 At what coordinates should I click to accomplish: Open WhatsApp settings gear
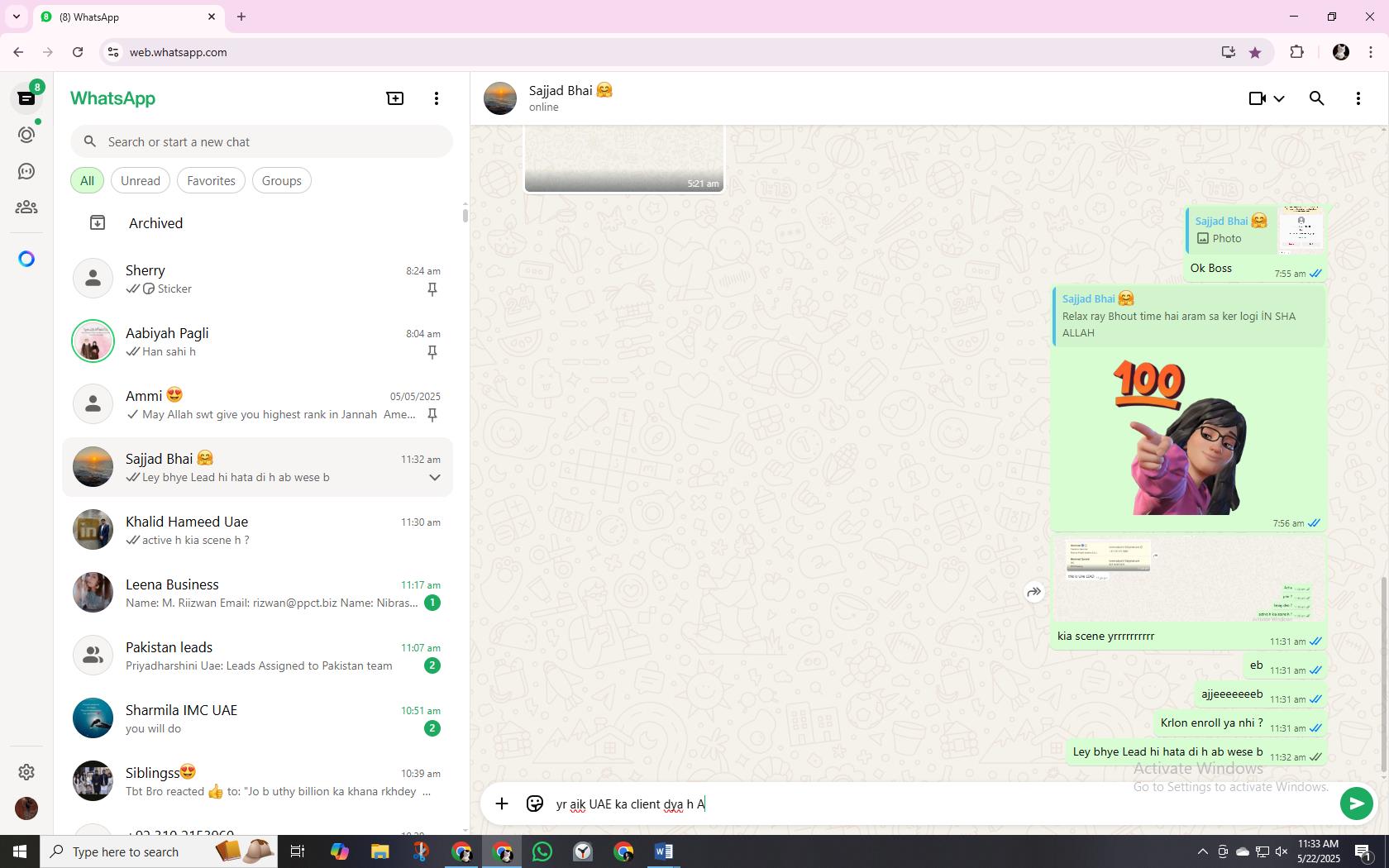26,771
